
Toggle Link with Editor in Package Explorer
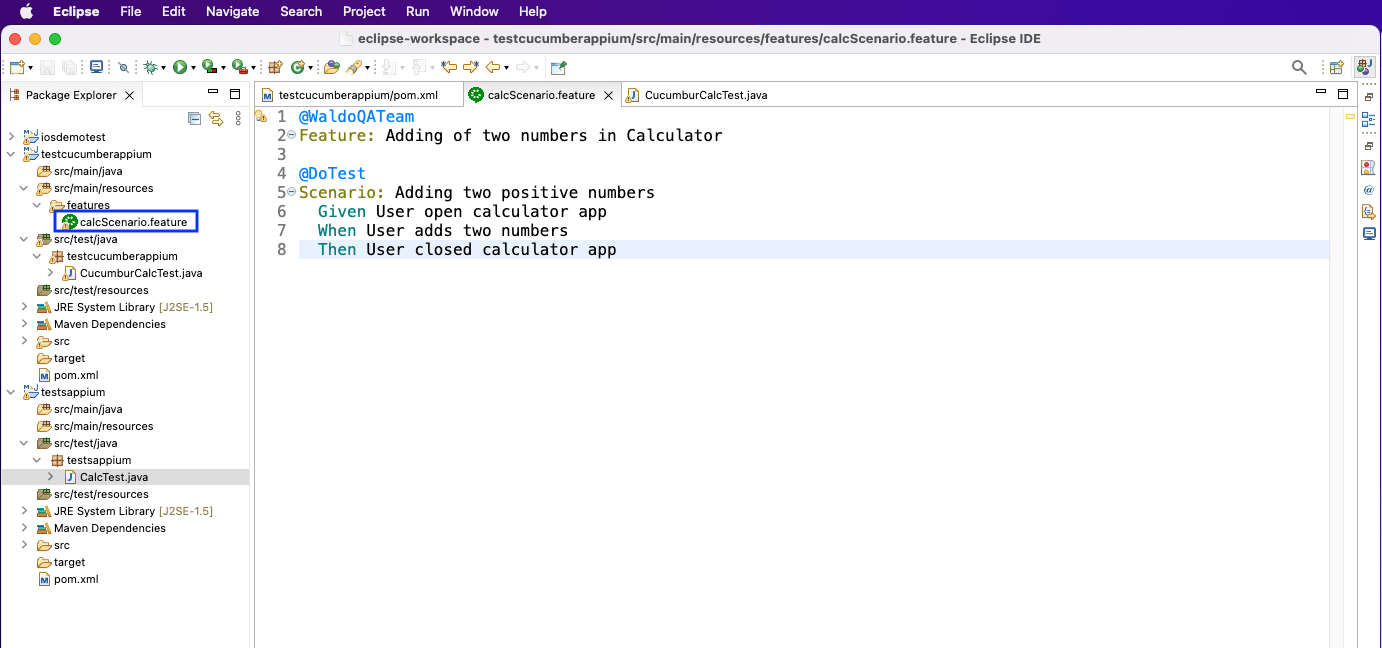point(215,118)
